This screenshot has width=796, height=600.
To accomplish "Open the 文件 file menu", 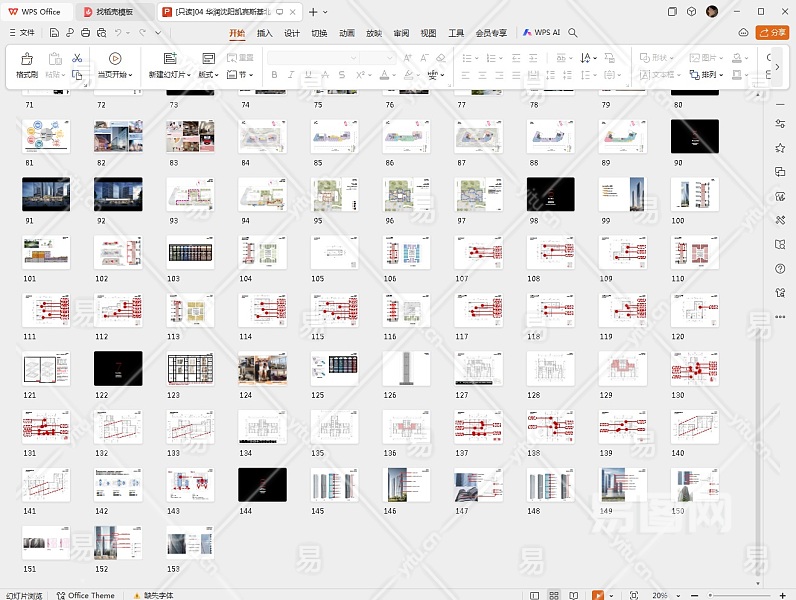I will [x=21, y=33].
